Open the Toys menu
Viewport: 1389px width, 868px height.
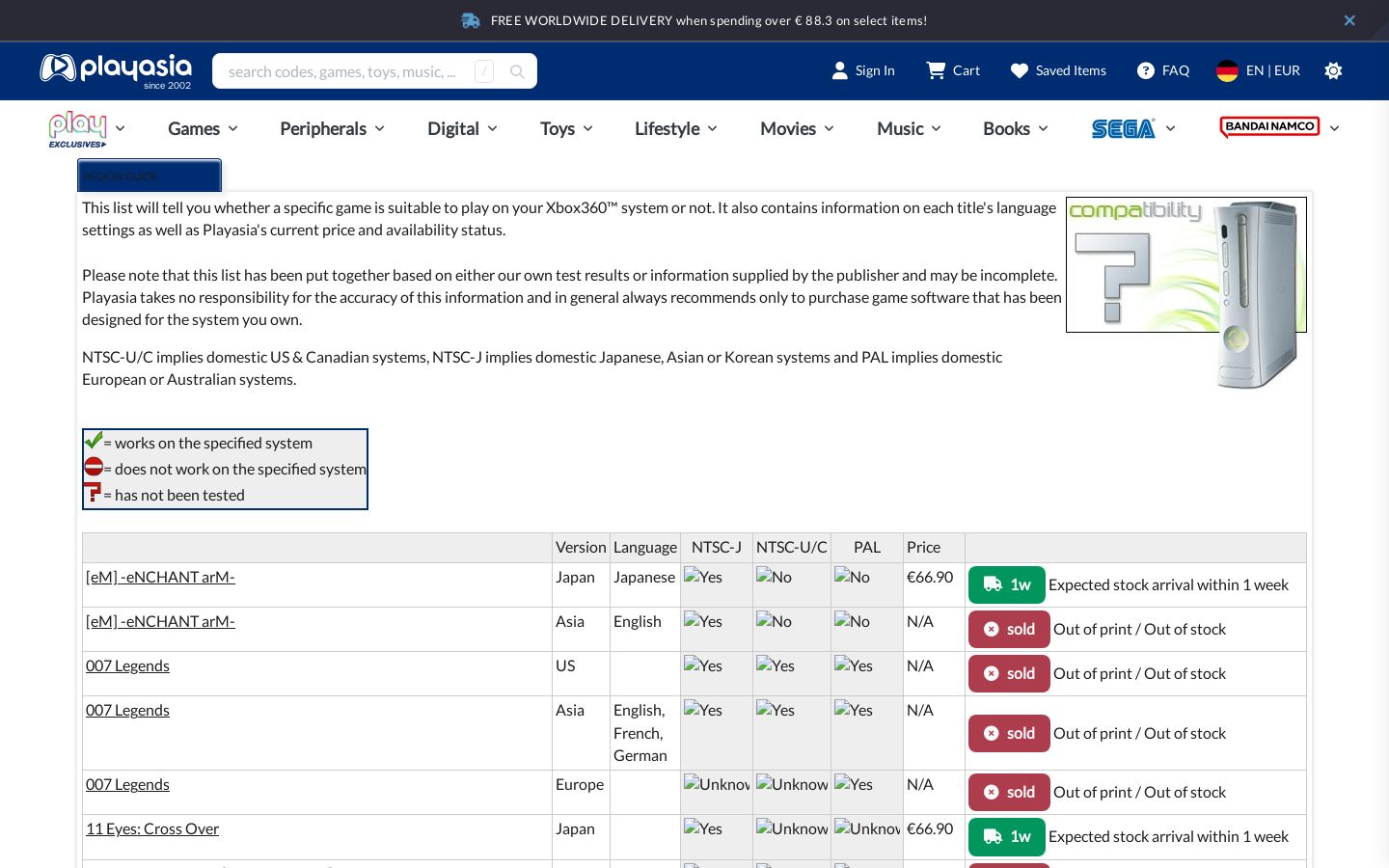click(x=566, y=128)
